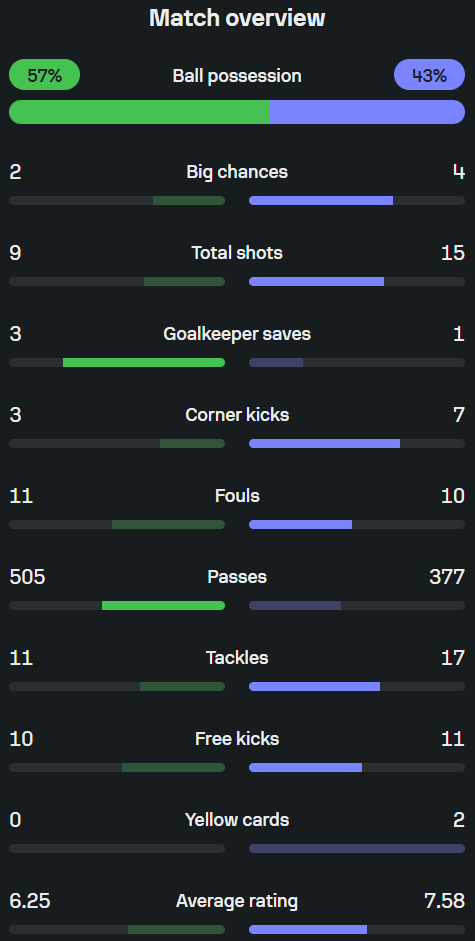Click the Ball possession progress bar
Screen dimensions: 475x941
237,112
